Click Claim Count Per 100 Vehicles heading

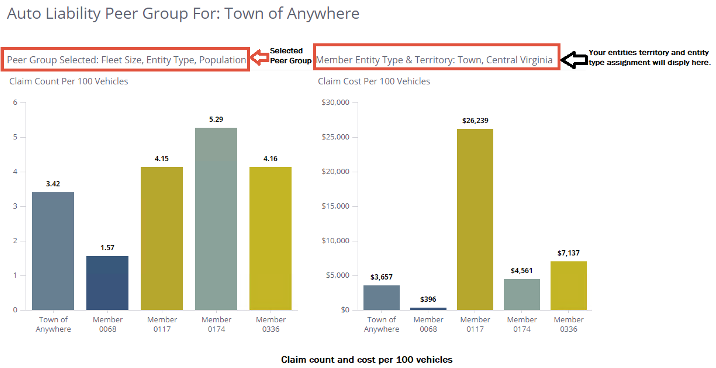pyautogui.click(x=69, y=81)
